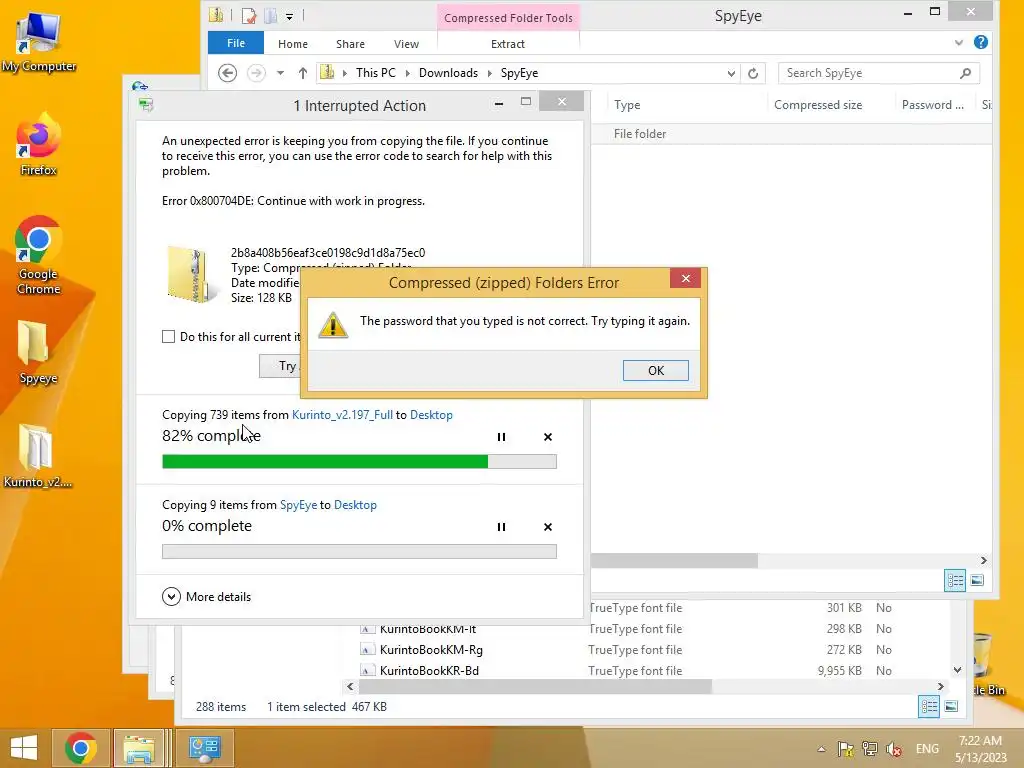Switch SpyEye window to large icons view
Viewport: 1024px width, 768px height.
977,581
